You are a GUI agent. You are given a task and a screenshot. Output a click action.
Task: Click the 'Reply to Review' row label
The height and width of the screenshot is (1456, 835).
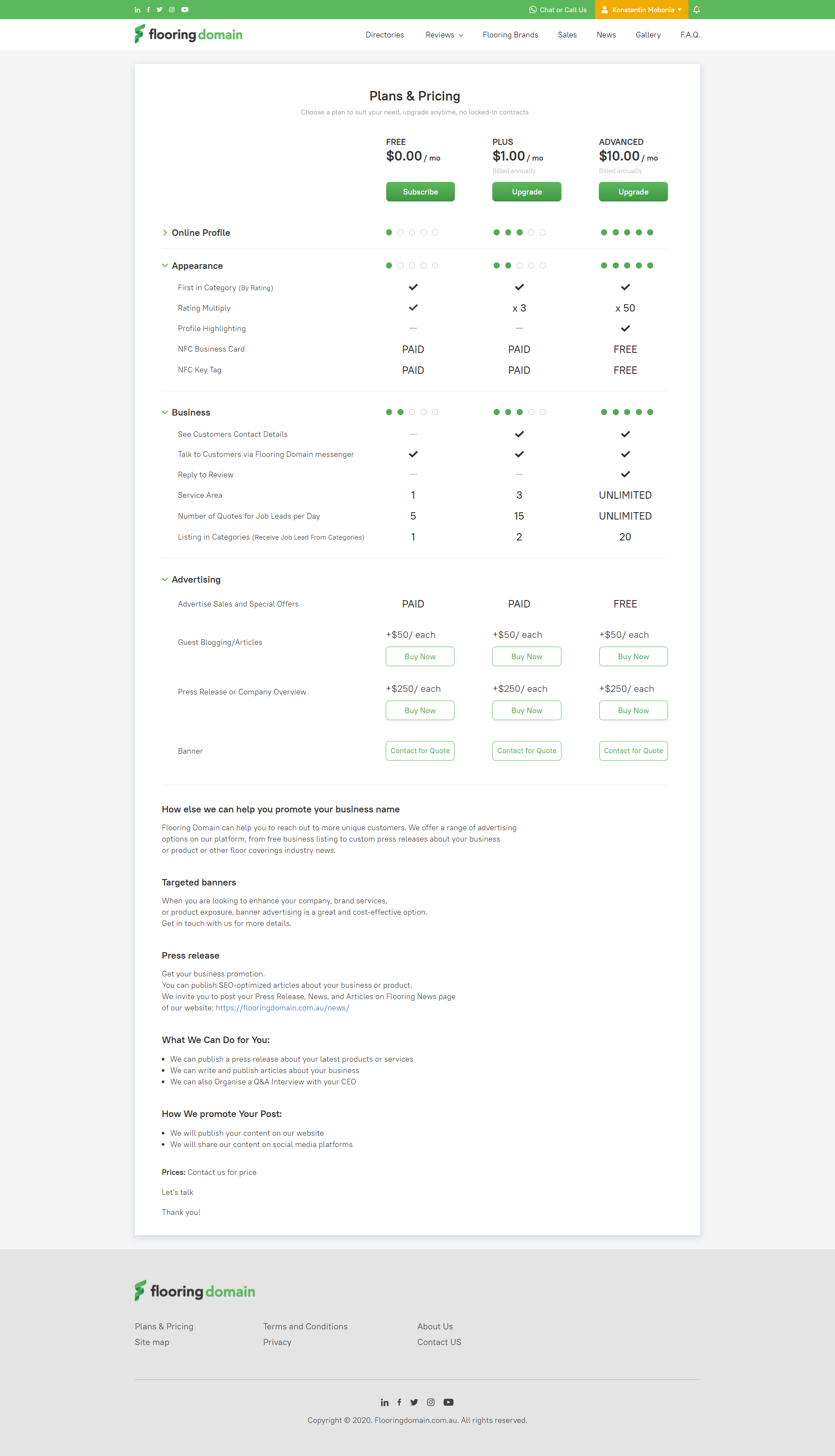(205, 474)
